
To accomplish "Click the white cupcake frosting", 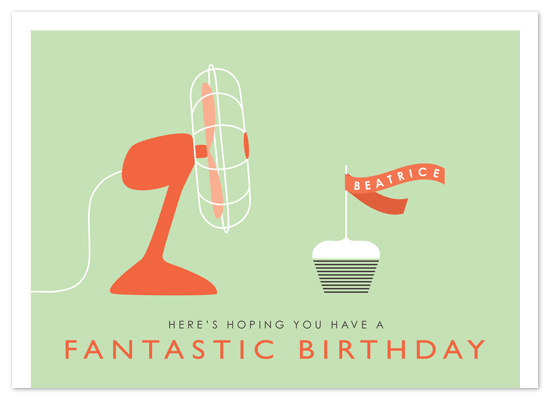I will coord(346,249).
